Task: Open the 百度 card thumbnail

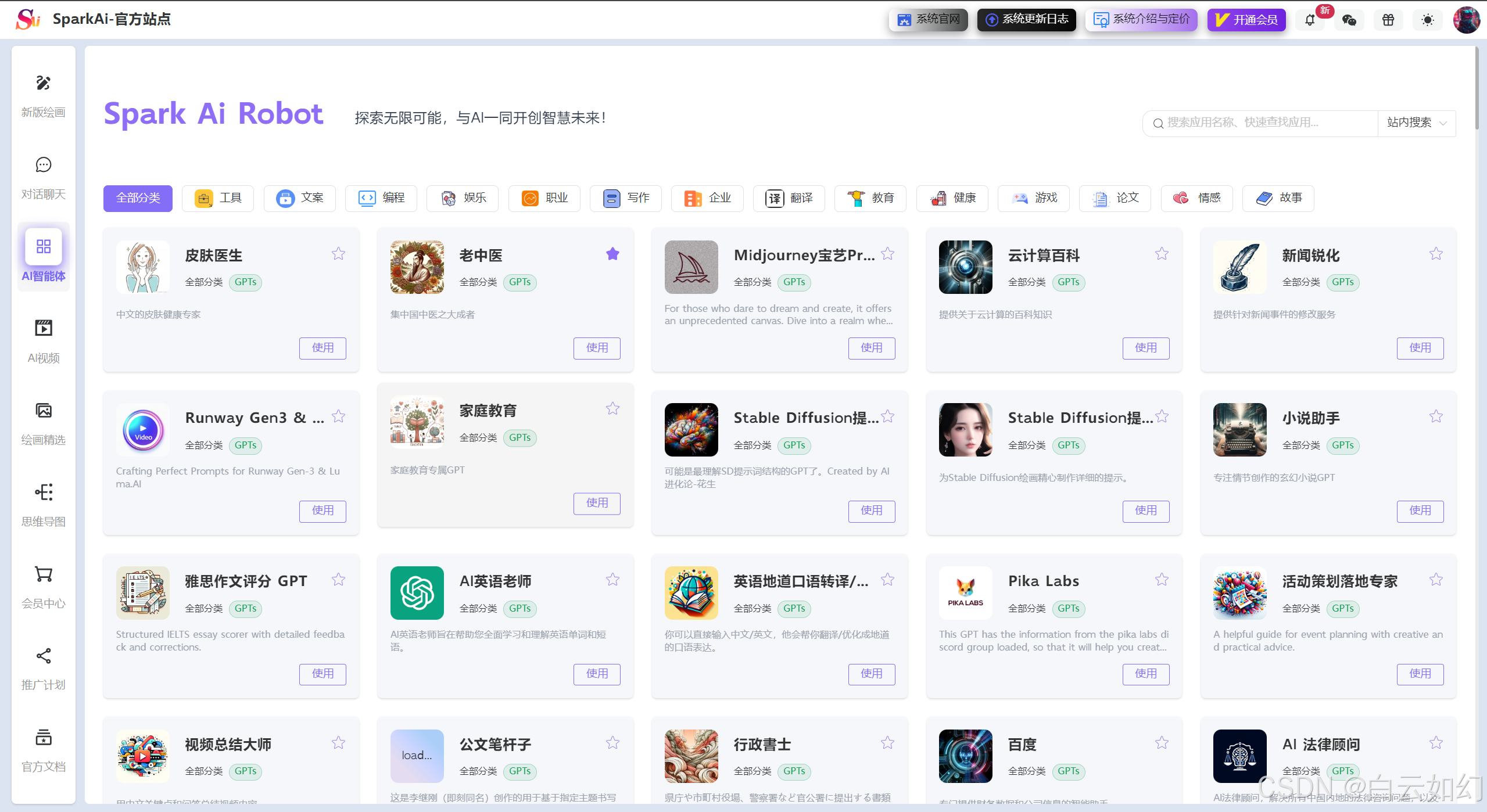Action: tap(966, 756)
